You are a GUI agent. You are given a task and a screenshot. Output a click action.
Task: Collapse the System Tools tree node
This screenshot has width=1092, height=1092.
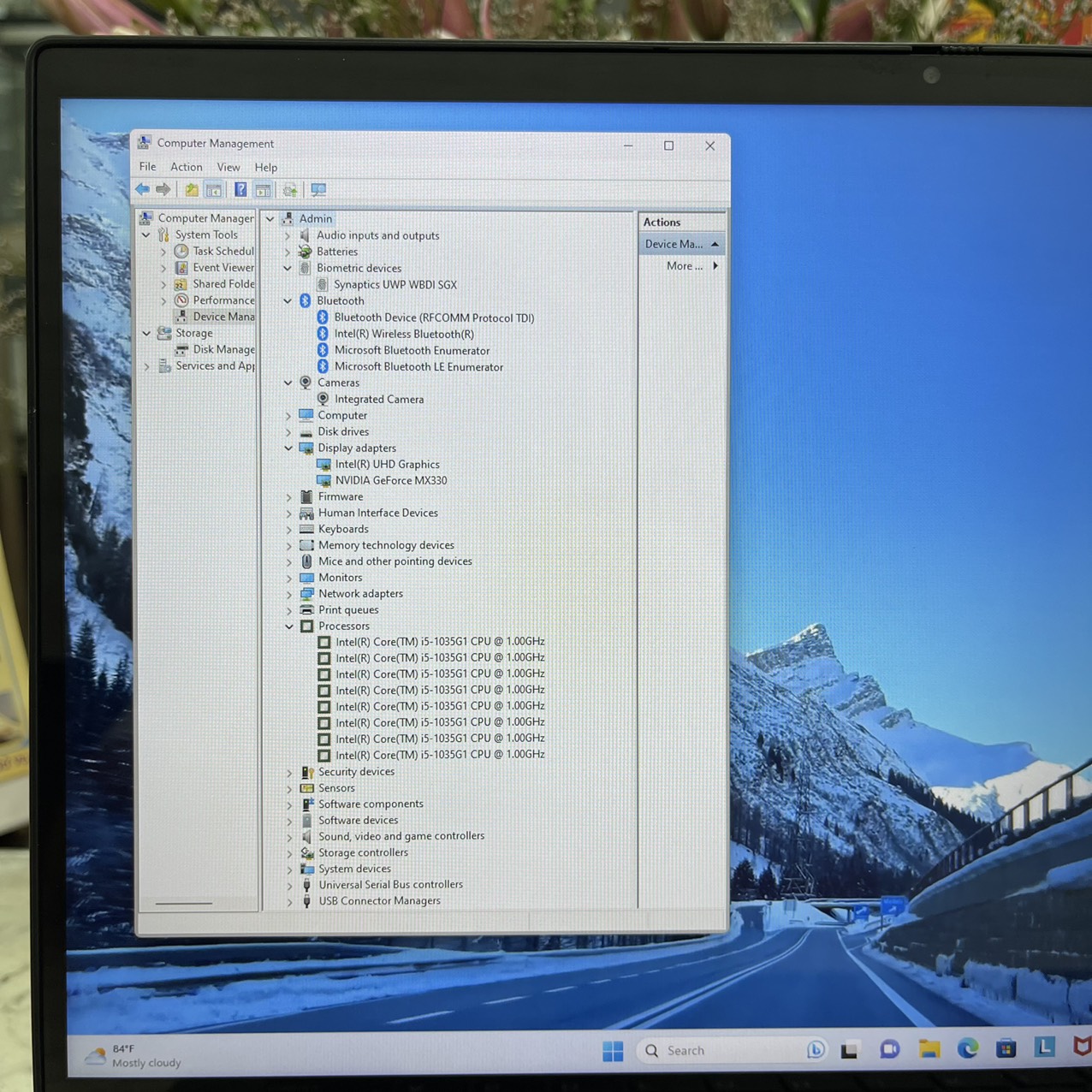pyautogui.click(x=146, y=234)
